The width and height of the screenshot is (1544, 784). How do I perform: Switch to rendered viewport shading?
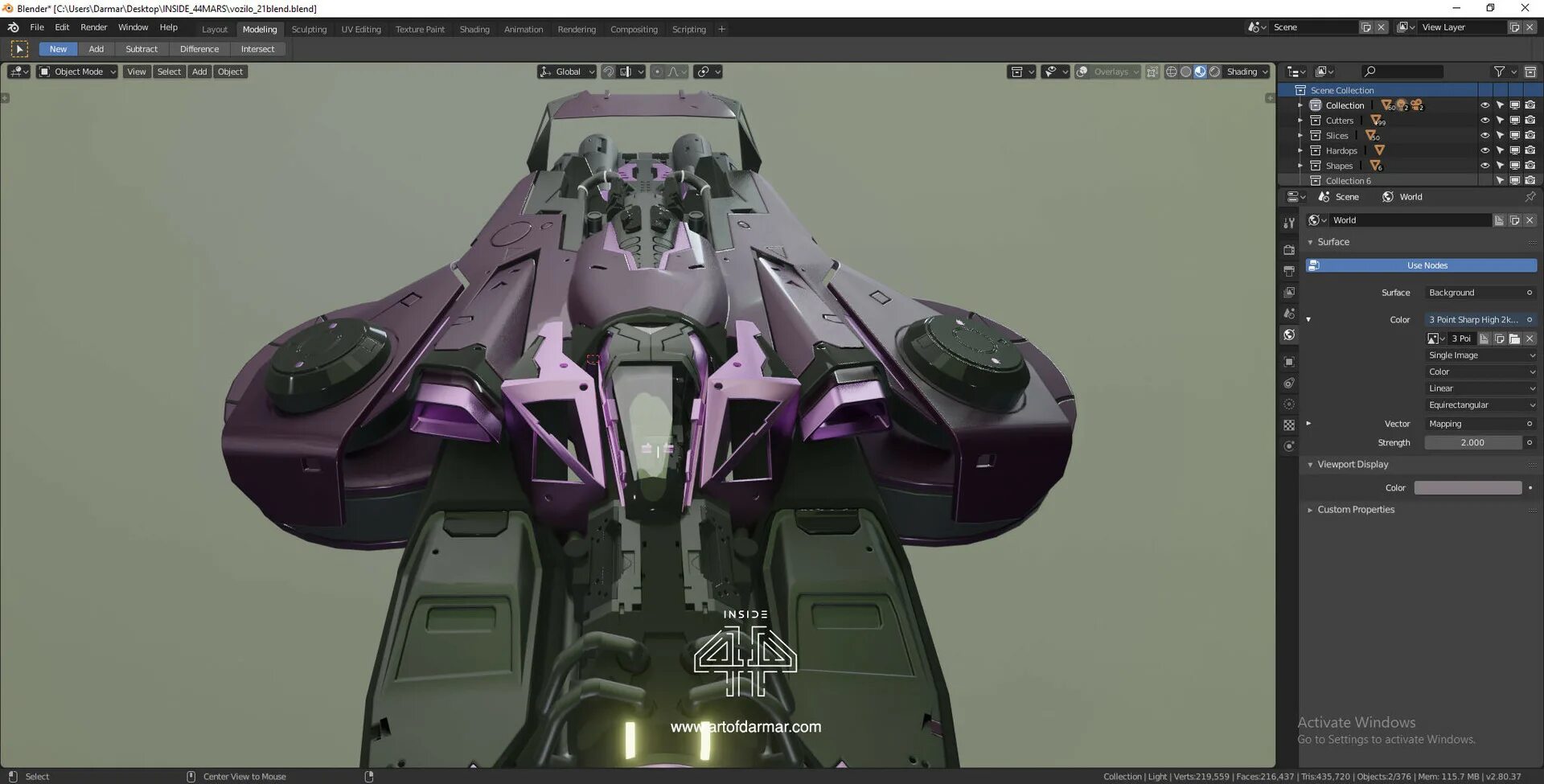[x=1214, y=72]
